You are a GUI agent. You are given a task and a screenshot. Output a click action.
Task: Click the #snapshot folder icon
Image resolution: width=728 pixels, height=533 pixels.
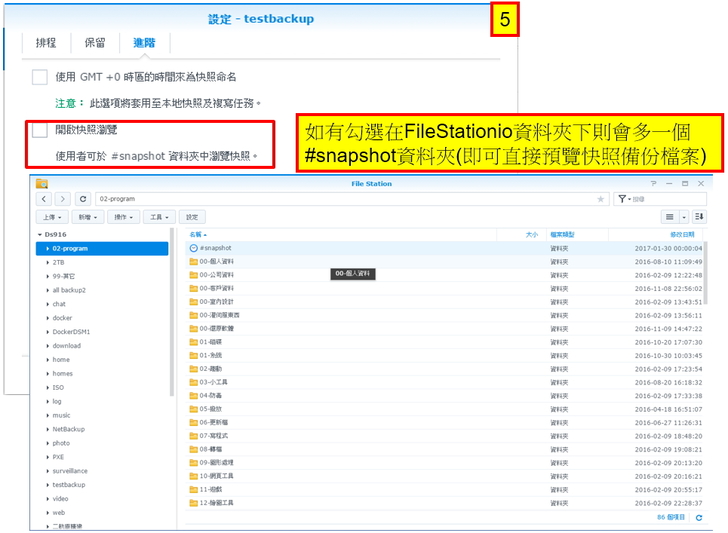pyautogui.click(x=194, y=248)
